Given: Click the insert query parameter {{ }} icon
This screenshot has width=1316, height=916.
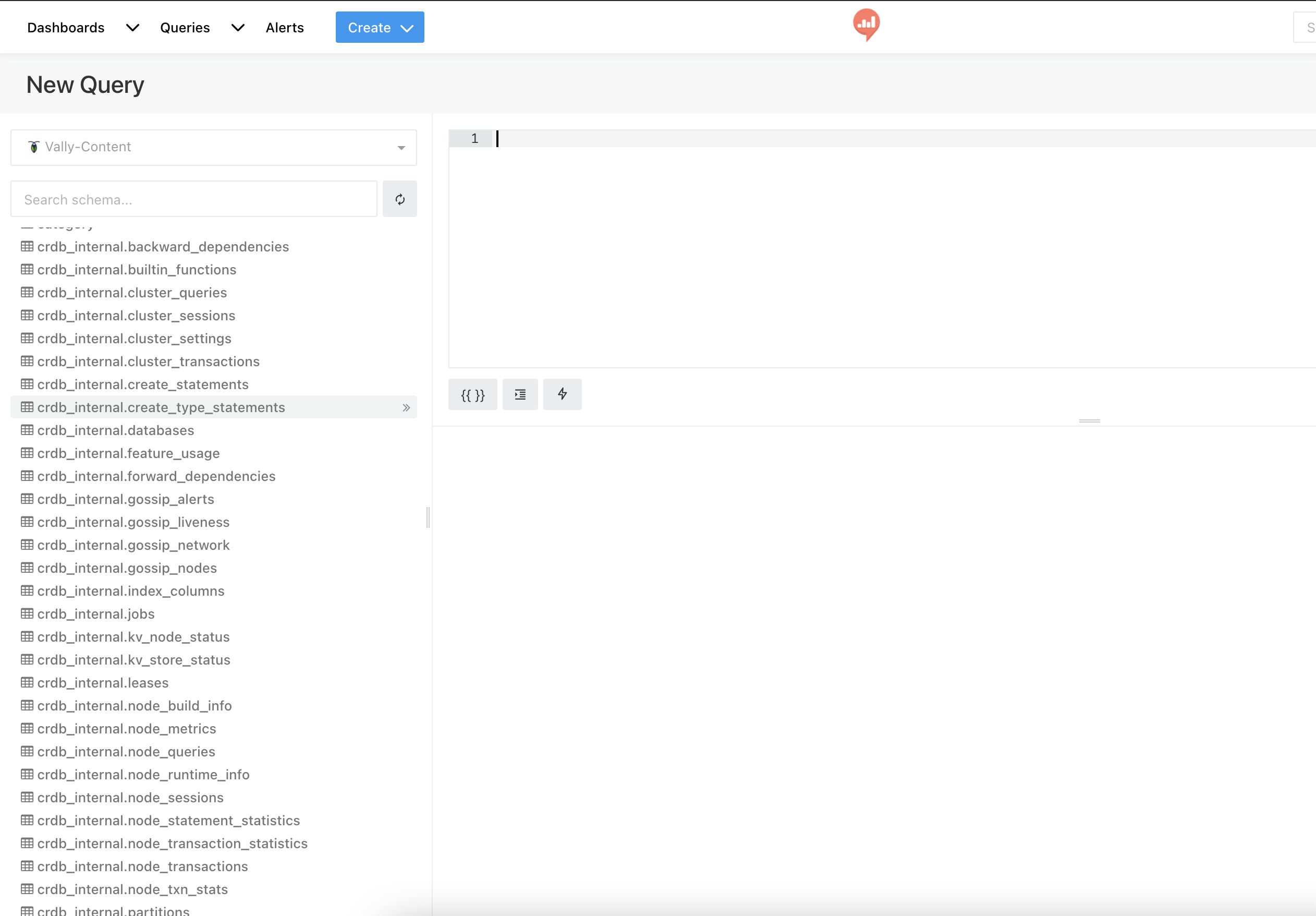Looking at the screenshot, I should coord(472,394).
